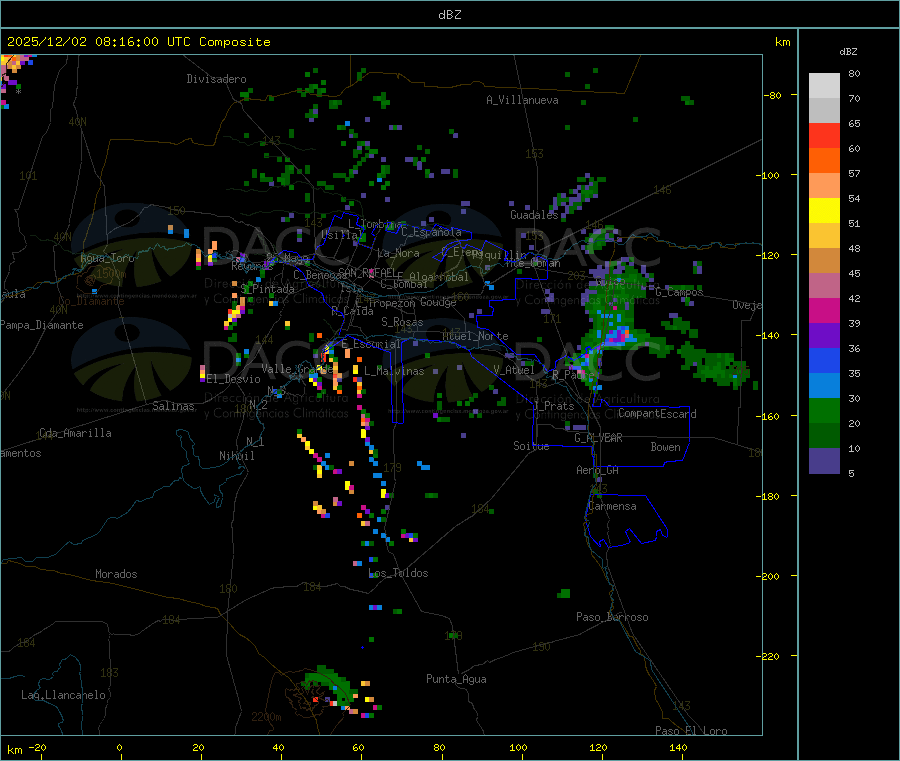Click the "G_Campos" map label

pyautogui.click(x=679, y=292)
